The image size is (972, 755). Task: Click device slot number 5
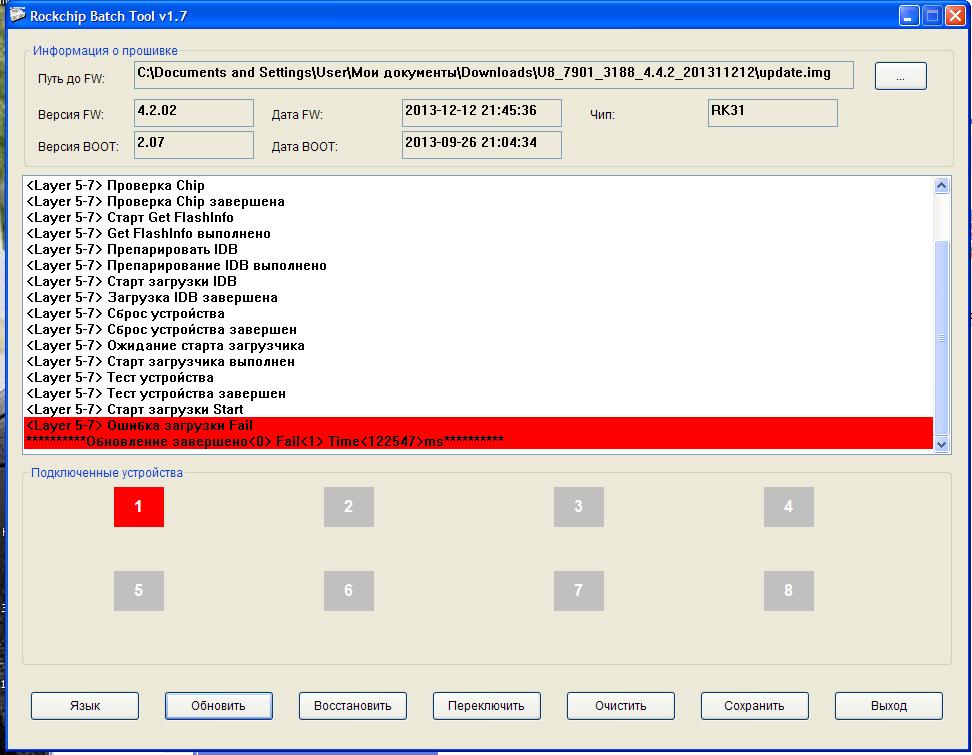138,590
